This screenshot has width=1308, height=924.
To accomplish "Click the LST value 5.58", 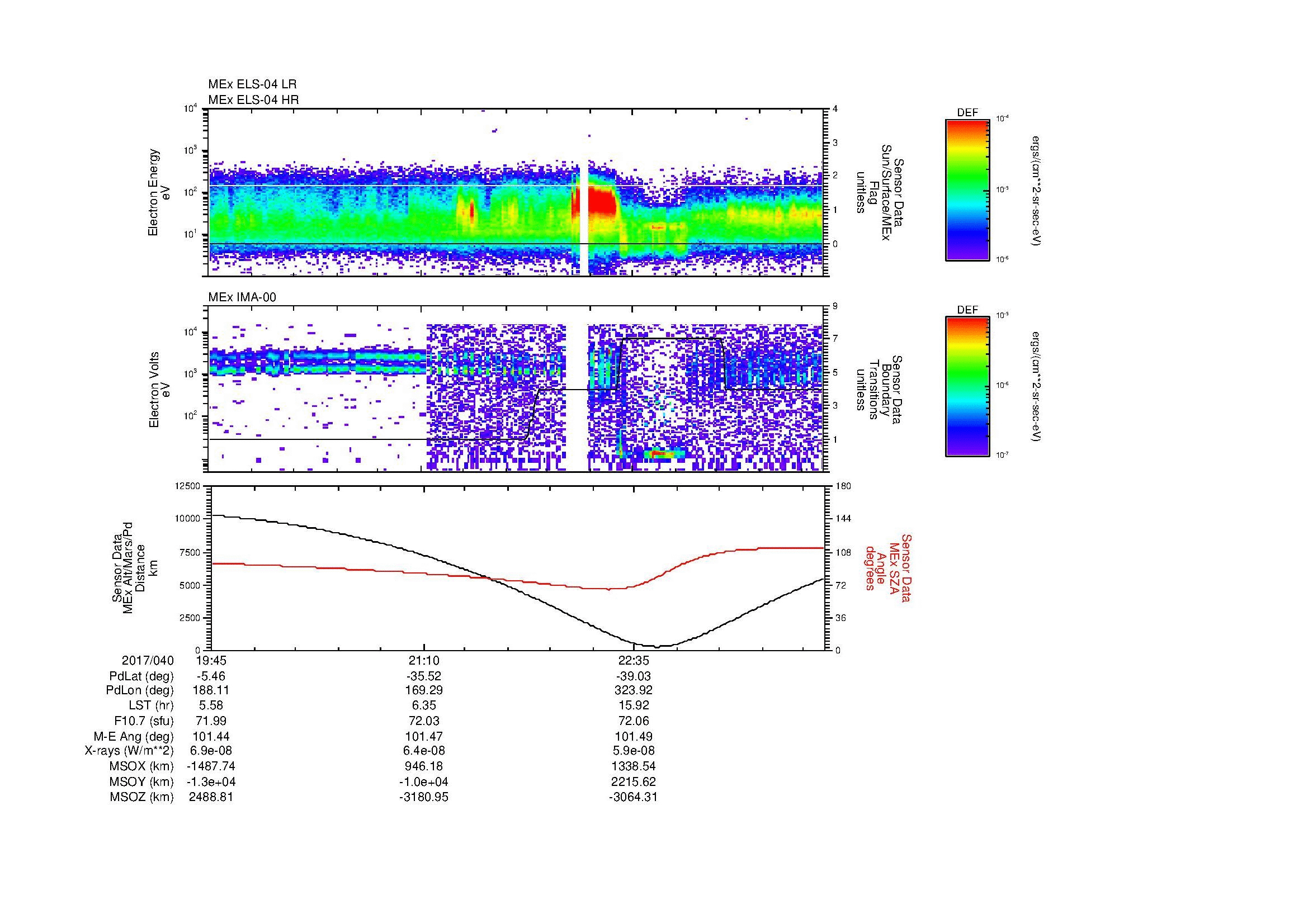I will coord(211,706).
